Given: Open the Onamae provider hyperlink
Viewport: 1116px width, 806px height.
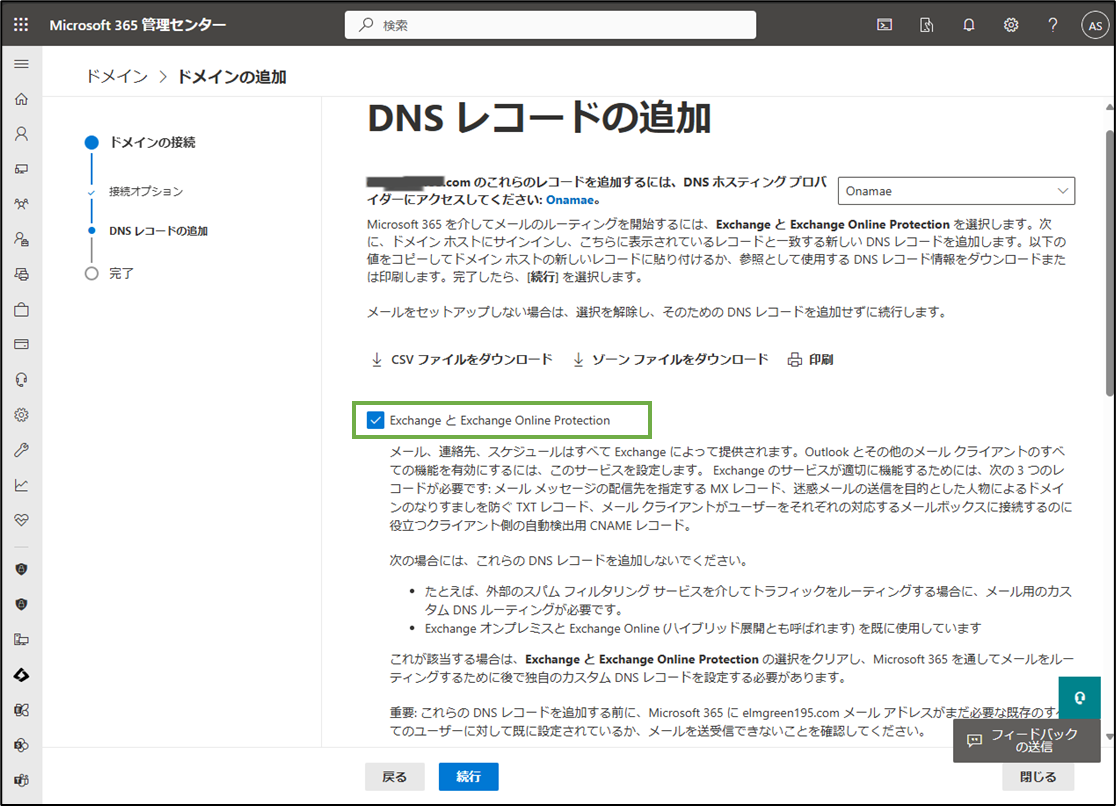Looking at the screenshot, I should [x=569, y=200].
